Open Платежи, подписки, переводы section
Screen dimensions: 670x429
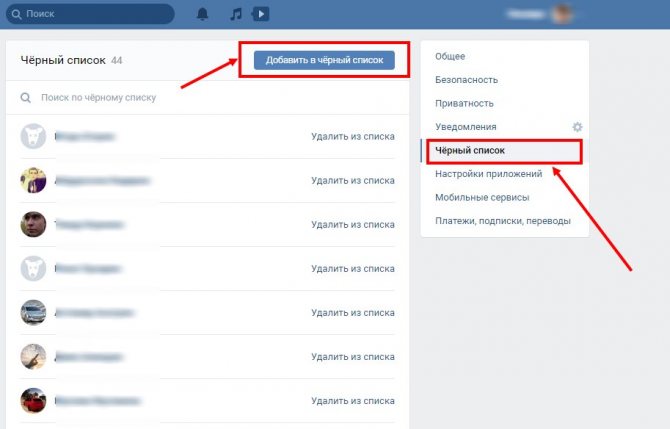[x=503, y=221]
